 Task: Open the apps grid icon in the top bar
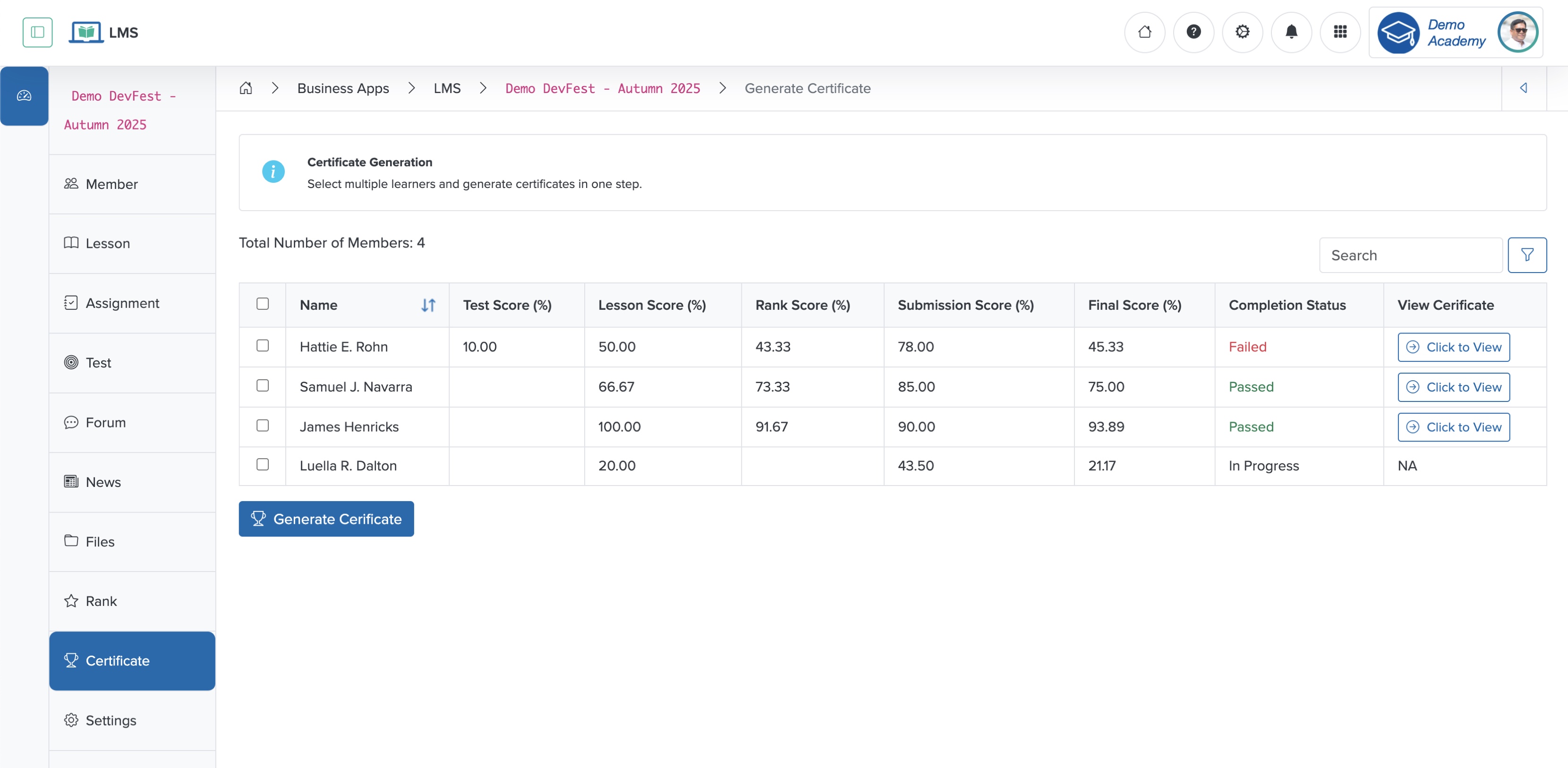[1340, 32]
